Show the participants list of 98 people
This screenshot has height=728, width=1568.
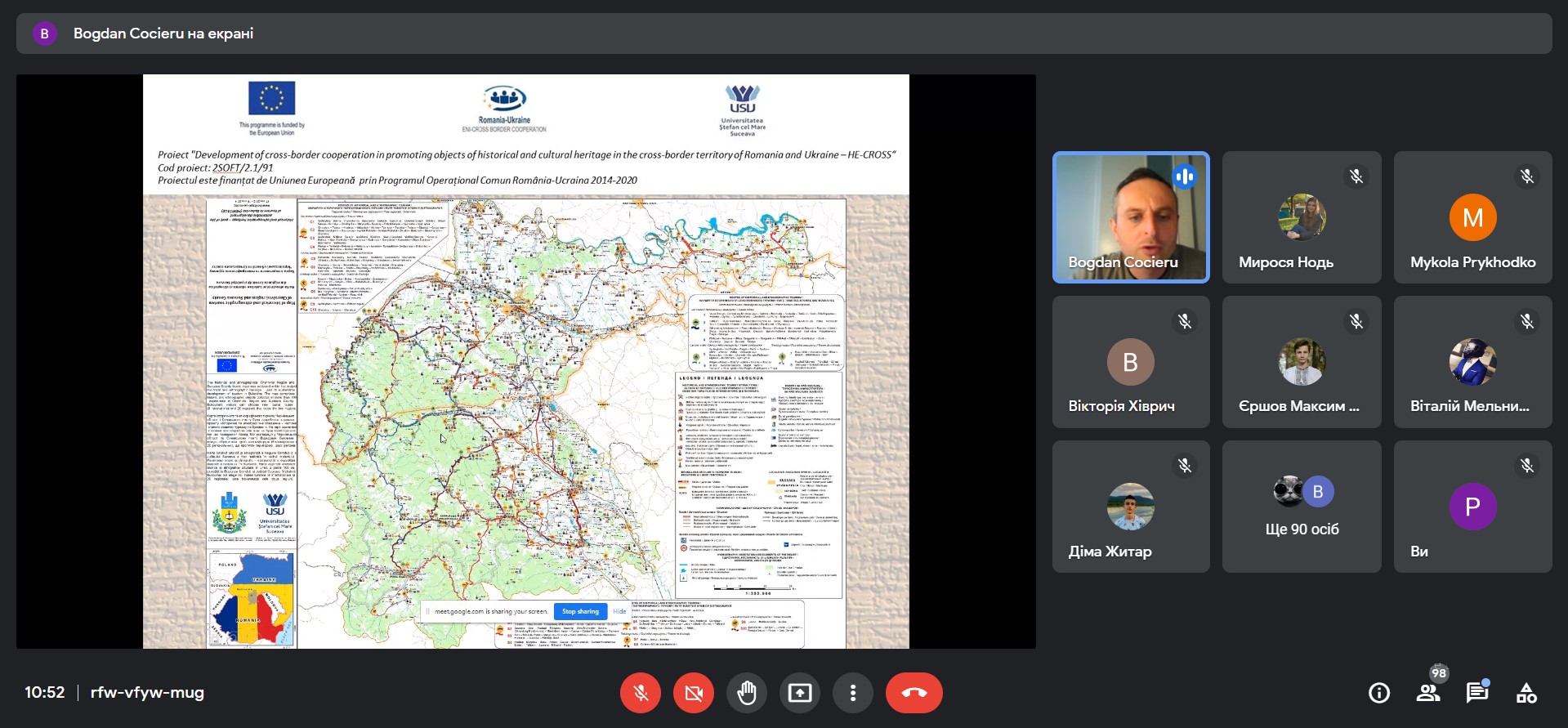(x=1428, y=693)
